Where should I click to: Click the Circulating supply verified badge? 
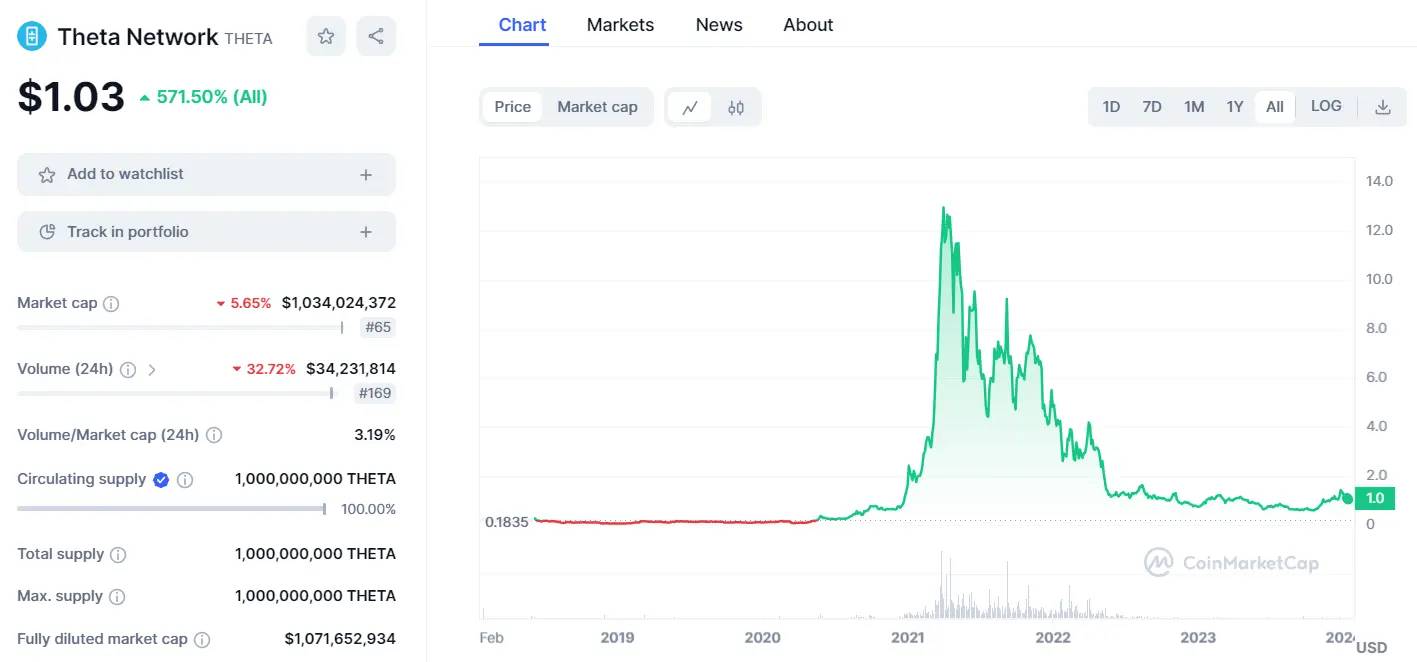pos(160,480)
